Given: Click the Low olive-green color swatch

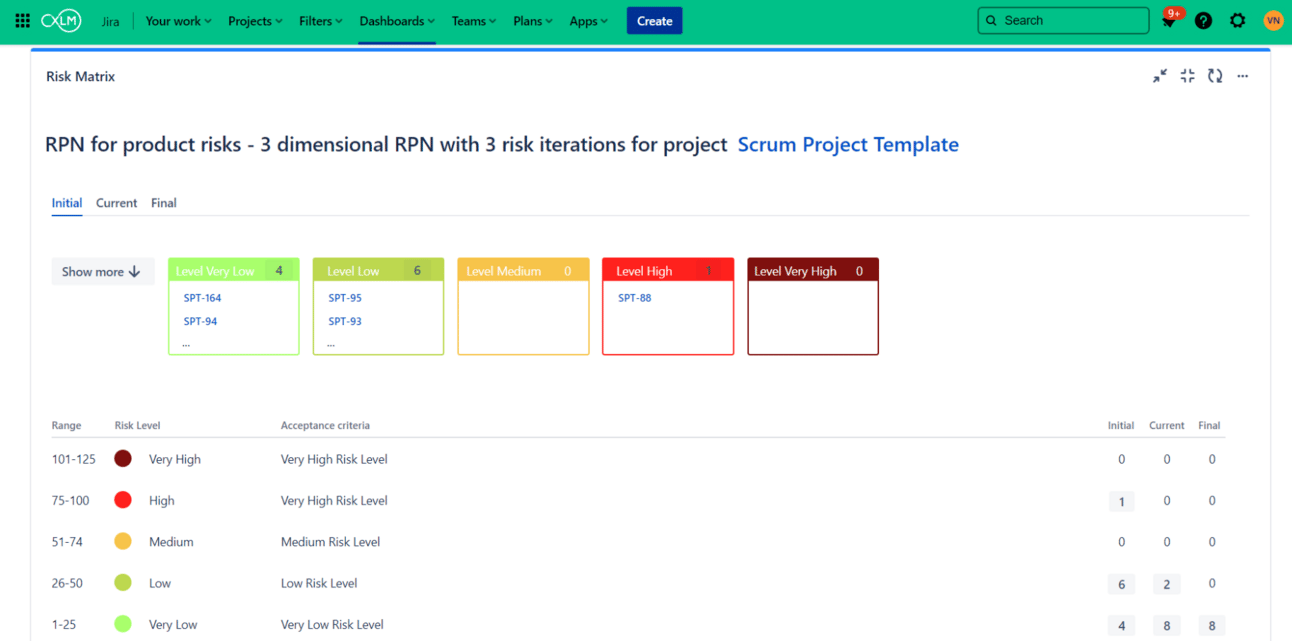Looking at the screenshot, I should click(x=123, y=583).
